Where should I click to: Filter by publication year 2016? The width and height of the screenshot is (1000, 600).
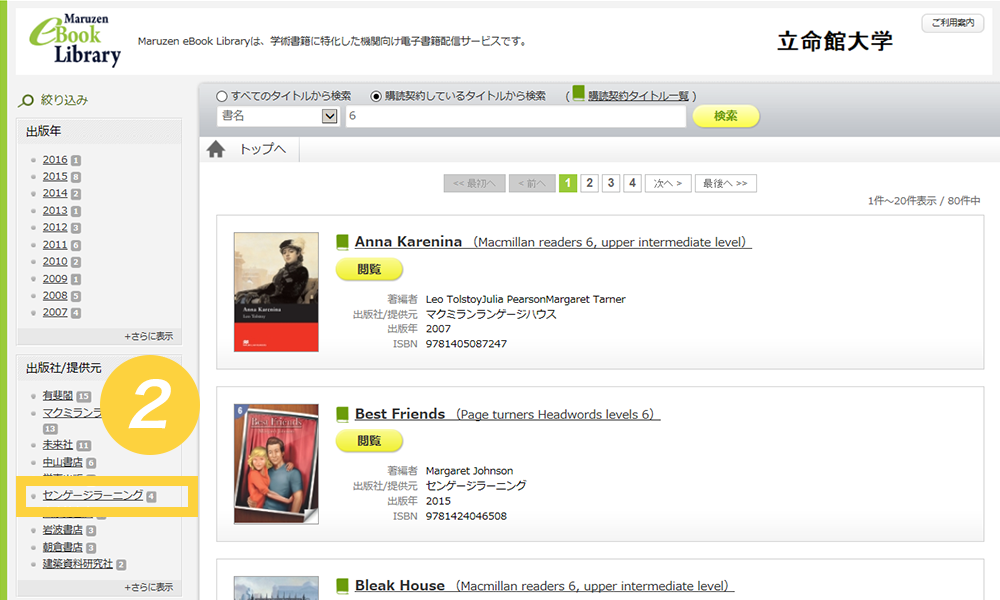[x=55, y=160]
